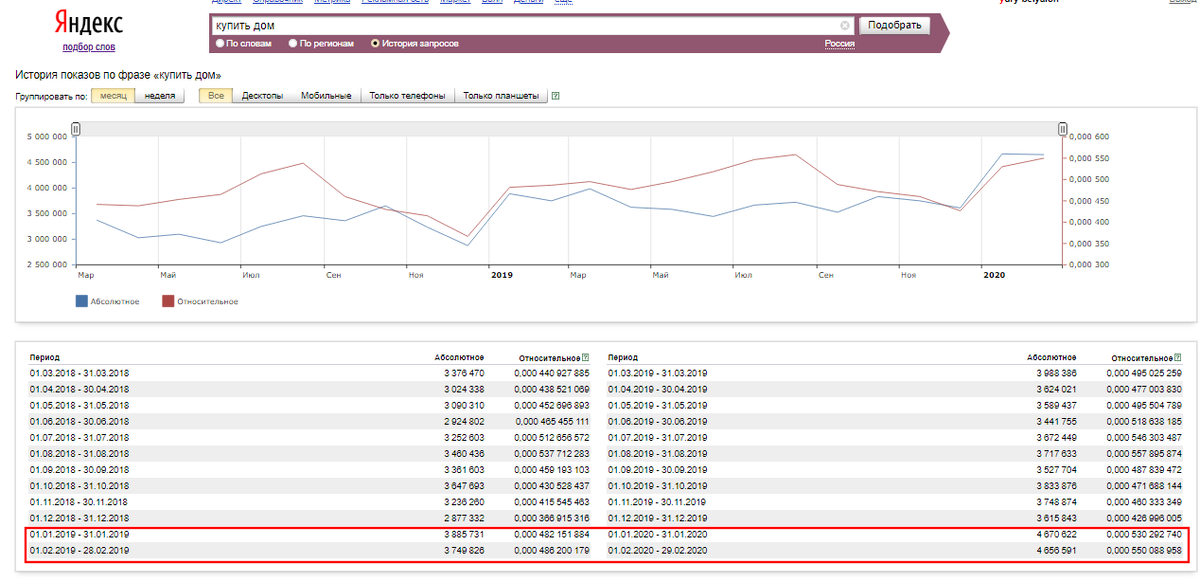Viewport: 1200px width, 582px height.
Task: Open the help icon next to device tabs
Action: click(555, 96)
